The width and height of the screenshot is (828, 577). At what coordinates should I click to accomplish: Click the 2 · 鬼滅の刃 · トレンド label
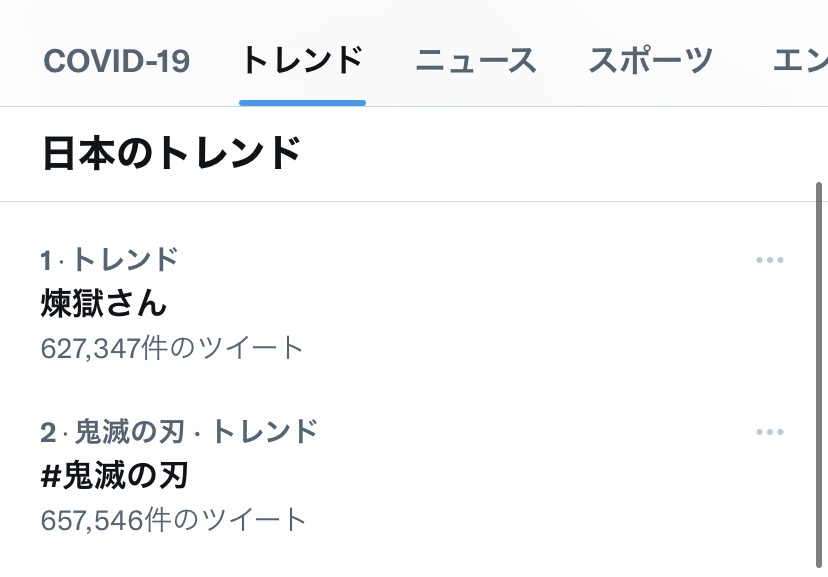179,432
